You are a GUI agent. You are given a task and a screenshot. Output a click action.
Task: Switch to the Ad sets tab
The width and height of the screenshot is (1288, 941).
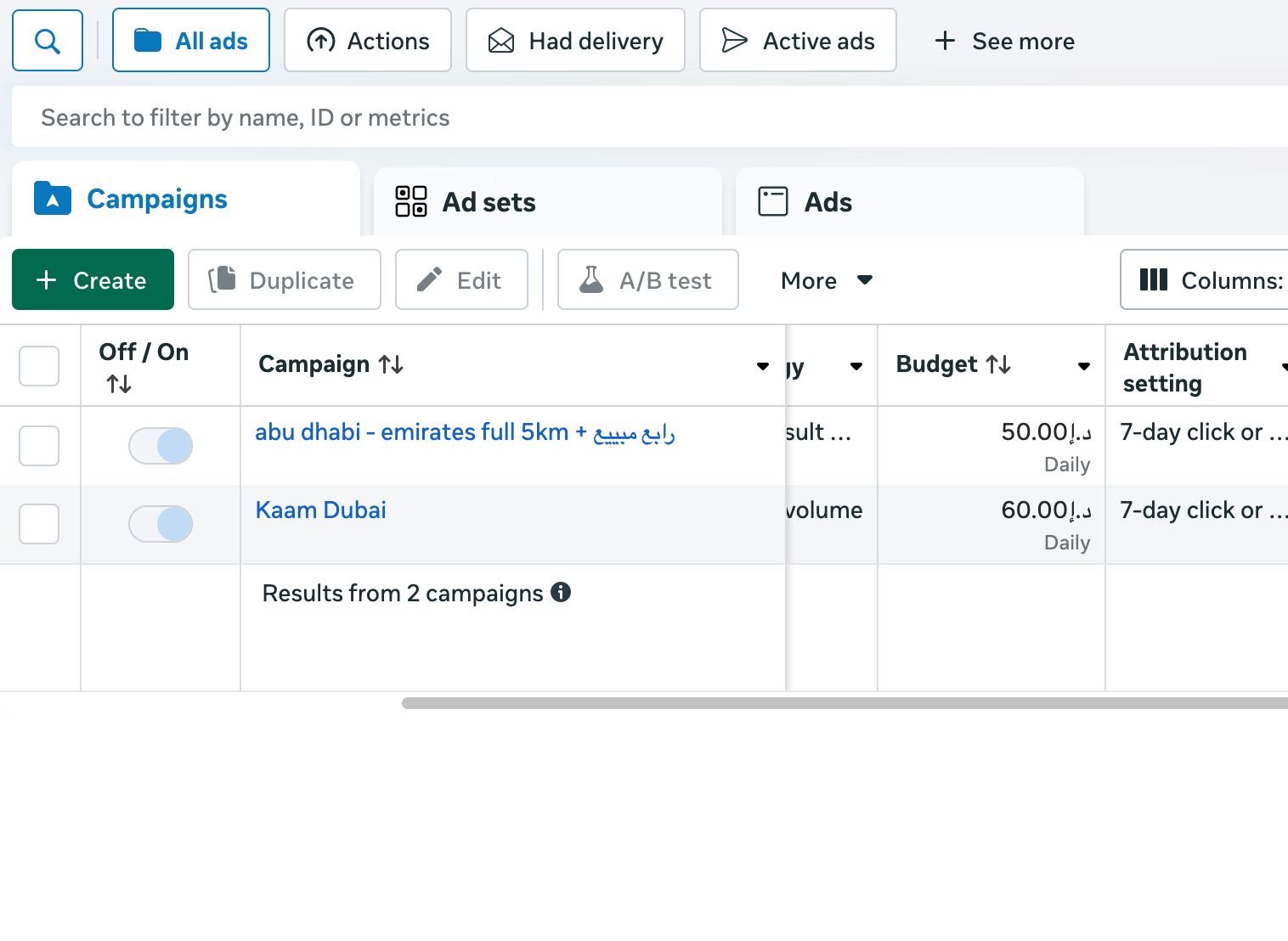point(466,202)
